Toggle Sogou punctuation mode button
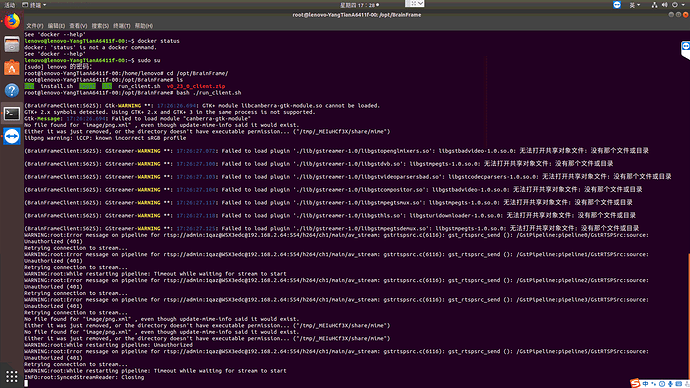The width and height of the screenshot is (690, 388). (x=653, y=384)
